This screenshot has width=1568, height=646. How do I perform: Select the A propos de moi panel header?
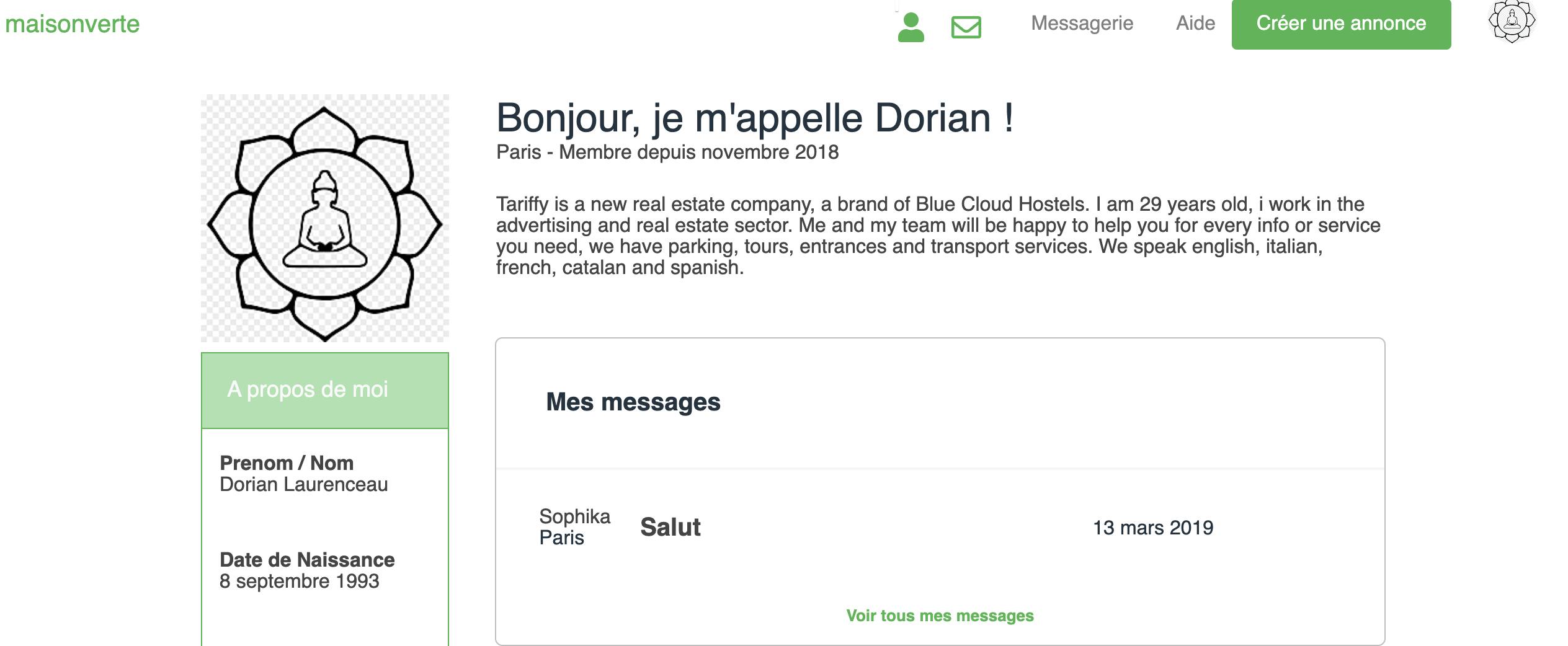click(x=325, y=390)
